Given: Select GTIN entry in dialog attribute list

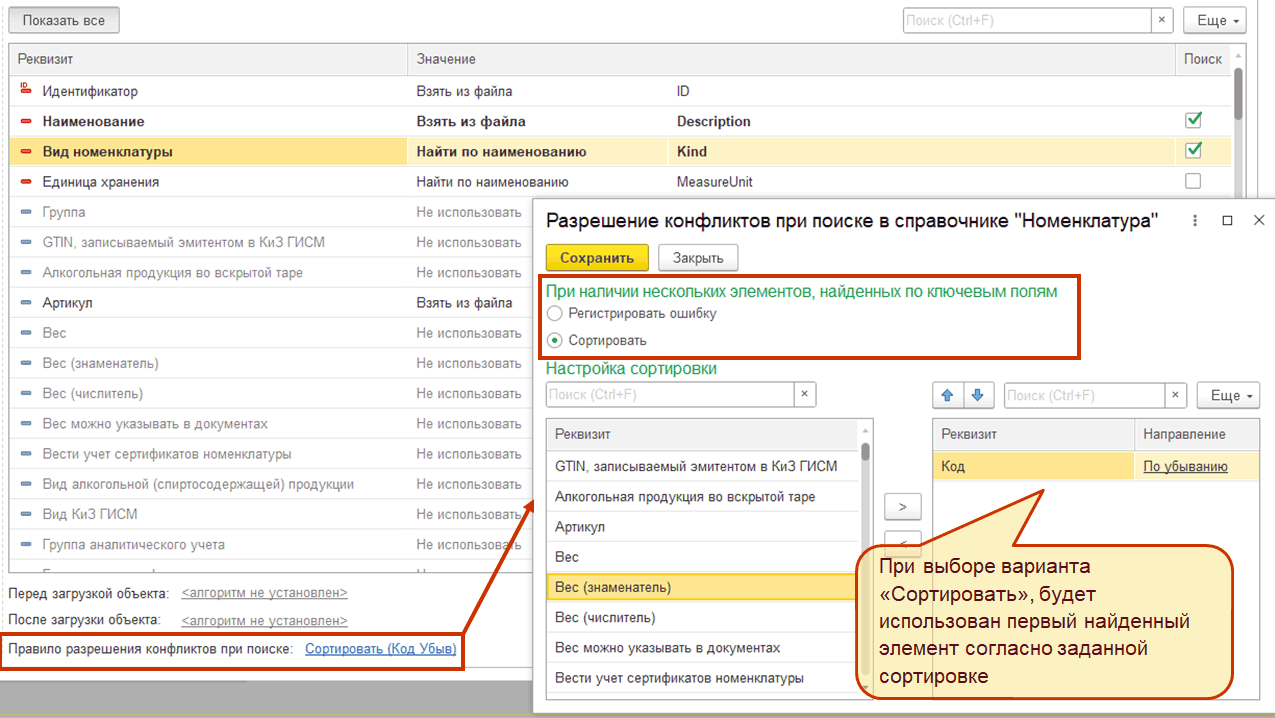Looking at the screenshot, I should click(702, 465).
